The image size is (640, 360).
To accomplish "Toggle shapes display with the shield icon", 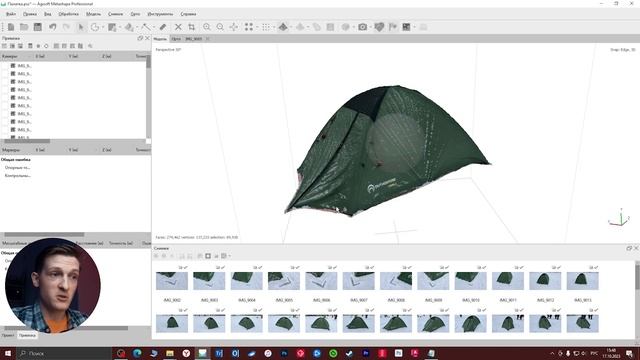I will coord(379,27).
